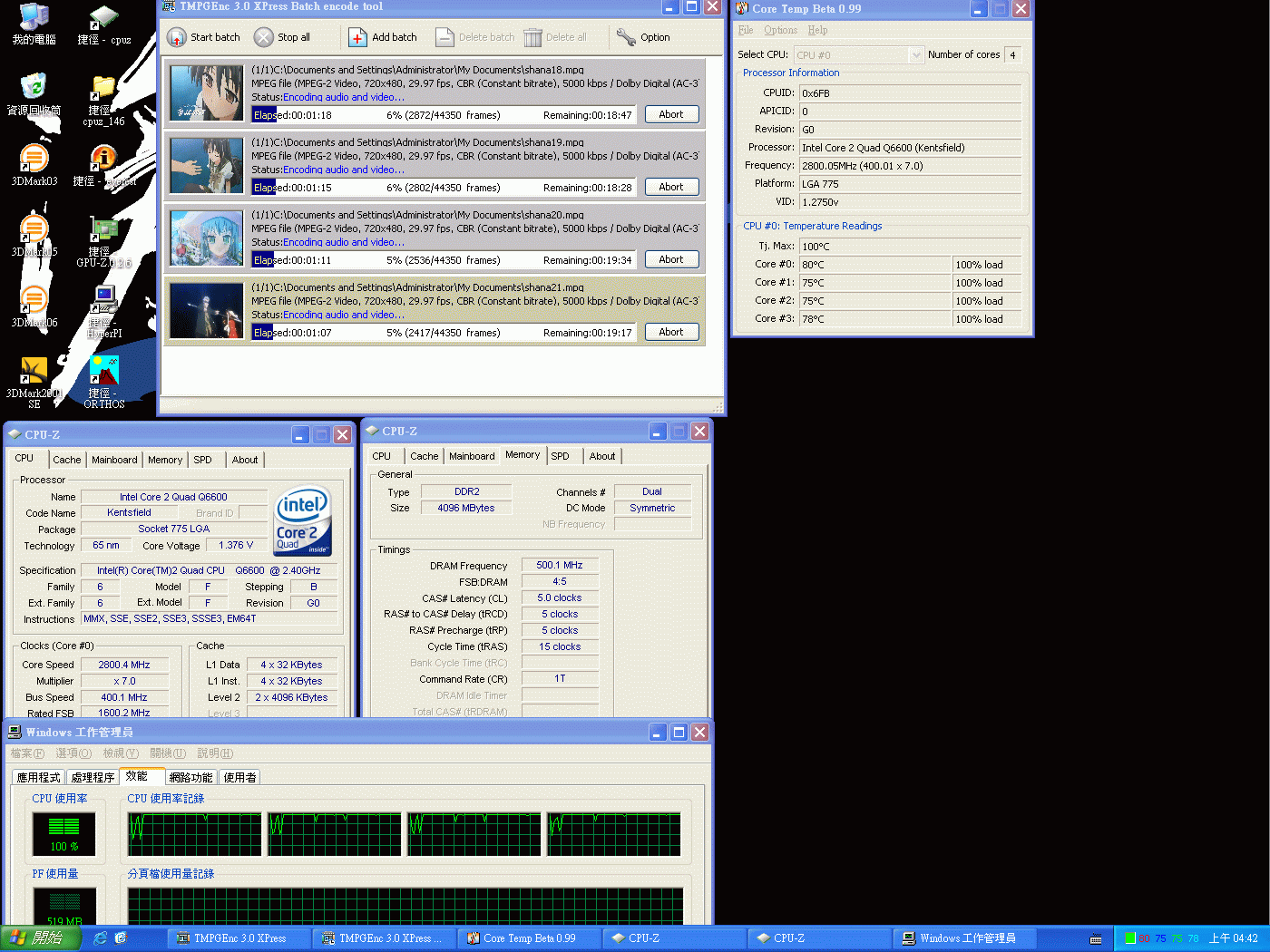
Task: Click Internet Explorer quick launch icon
Action: pyautogui.click(x=101, y=938)
